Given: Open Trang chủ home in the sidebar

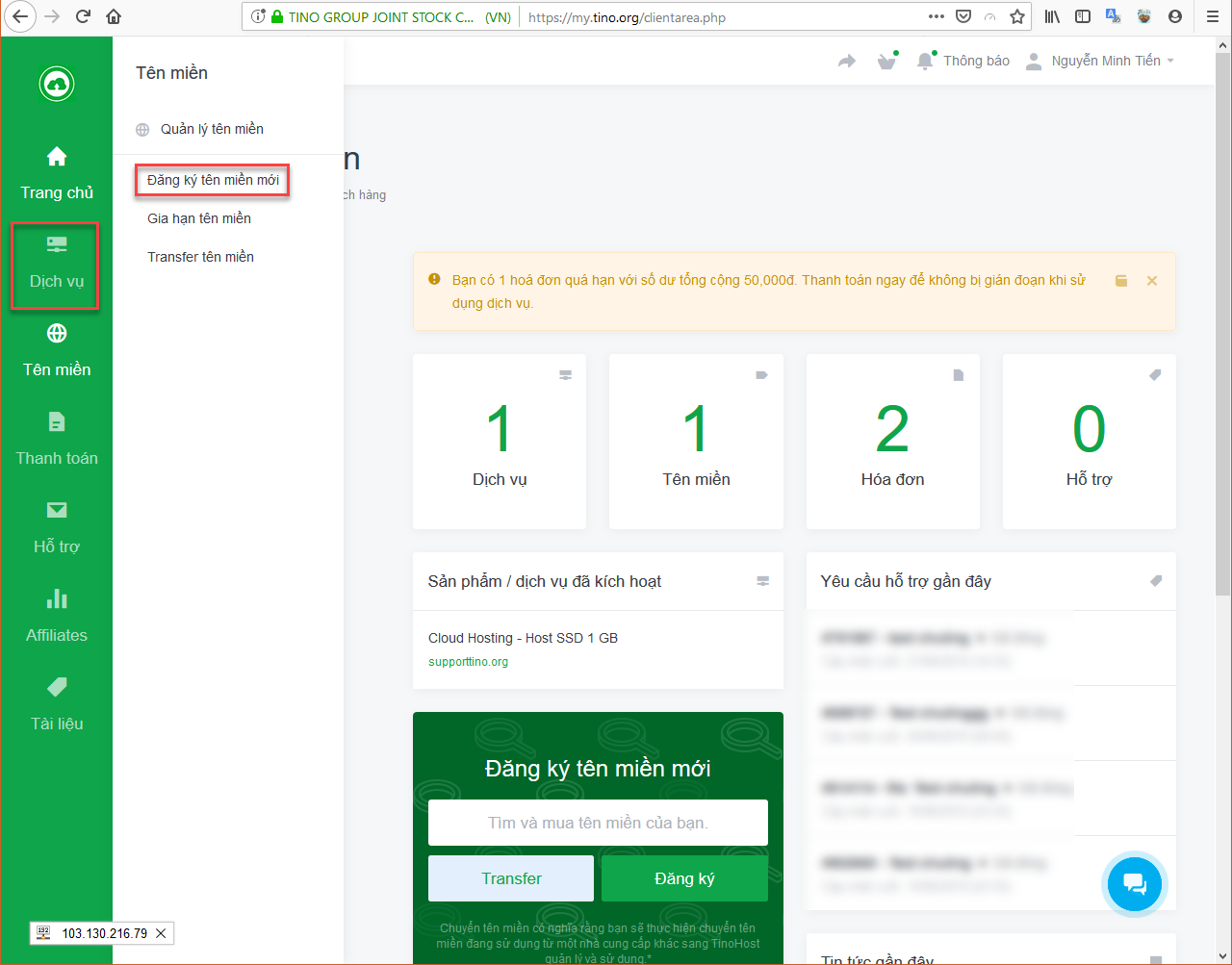Looking at the screenshot, I should (57, 173).
